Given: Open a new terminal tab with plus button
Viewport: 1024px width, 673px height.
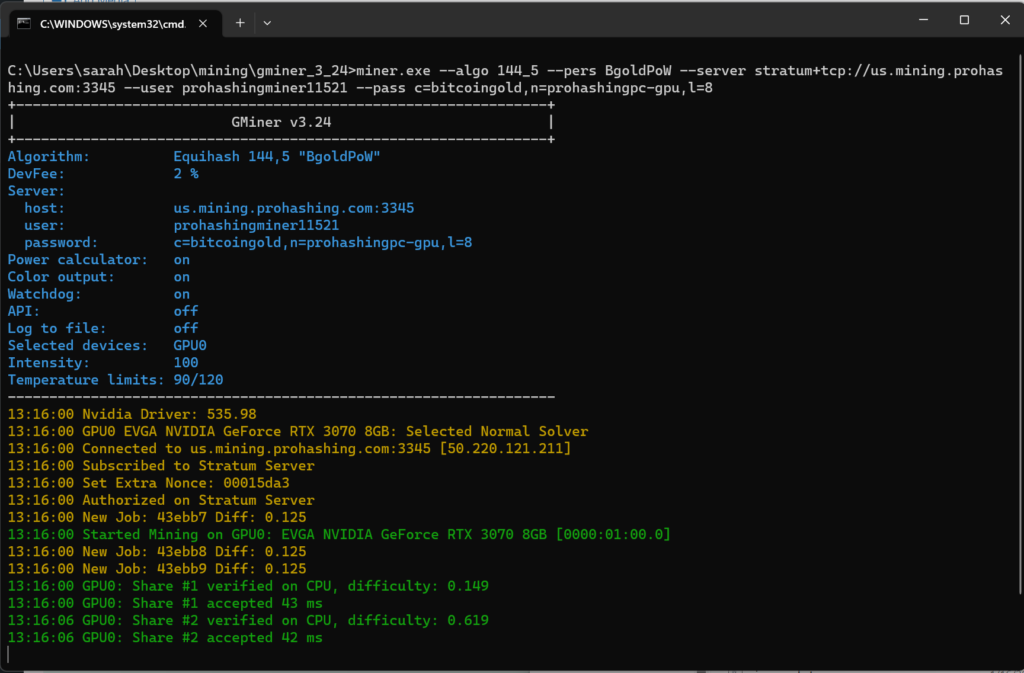Looking at the screenshot, I should point(240,23).
